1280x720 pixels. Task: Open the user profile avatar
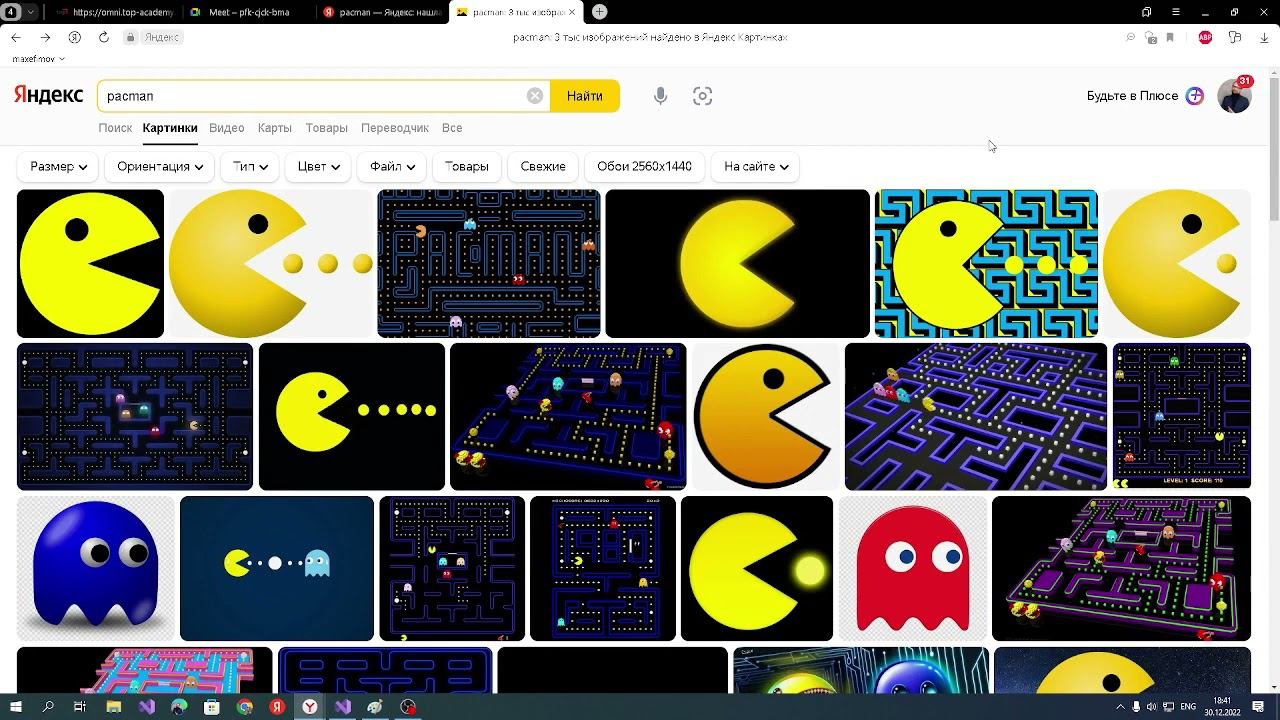tap(1234, 96)
